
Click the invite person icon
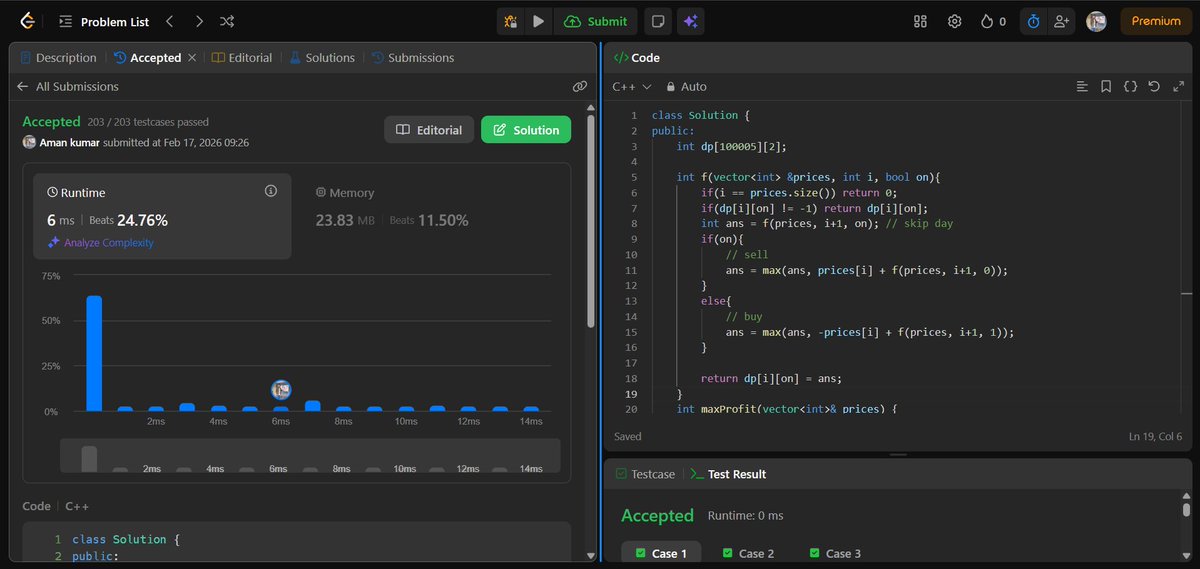coord(1061,21)
